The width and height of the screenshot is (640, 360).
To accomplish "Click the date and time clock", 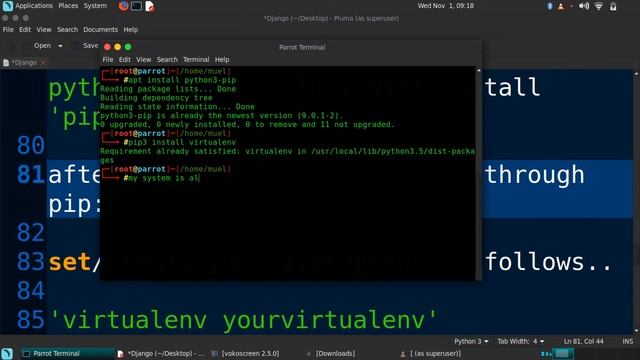I will coord(445,6).
